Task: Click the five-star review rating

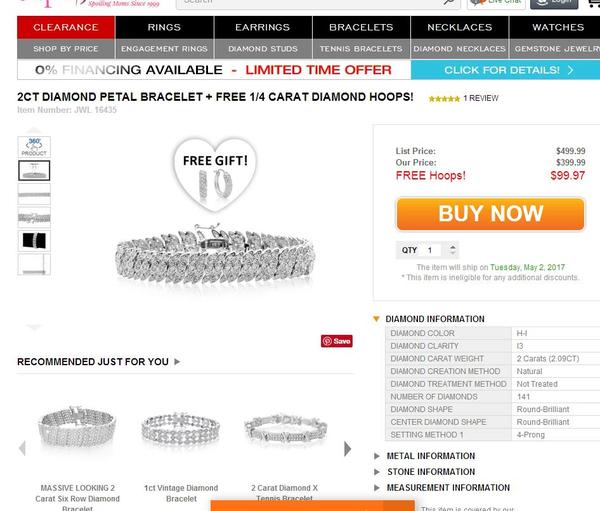Action: (x=444, y=99)
